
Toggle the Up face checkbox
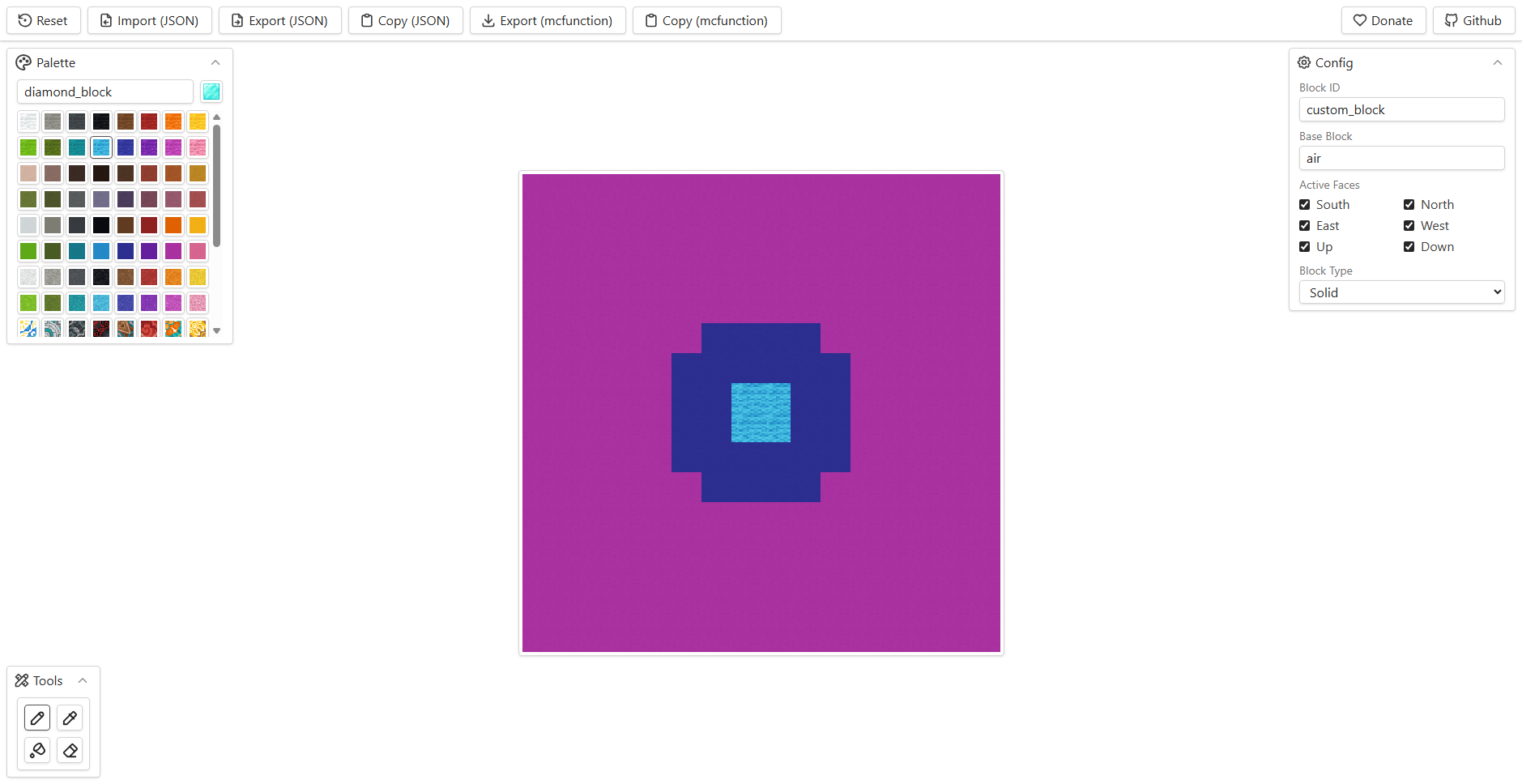tap(1304, 246)
